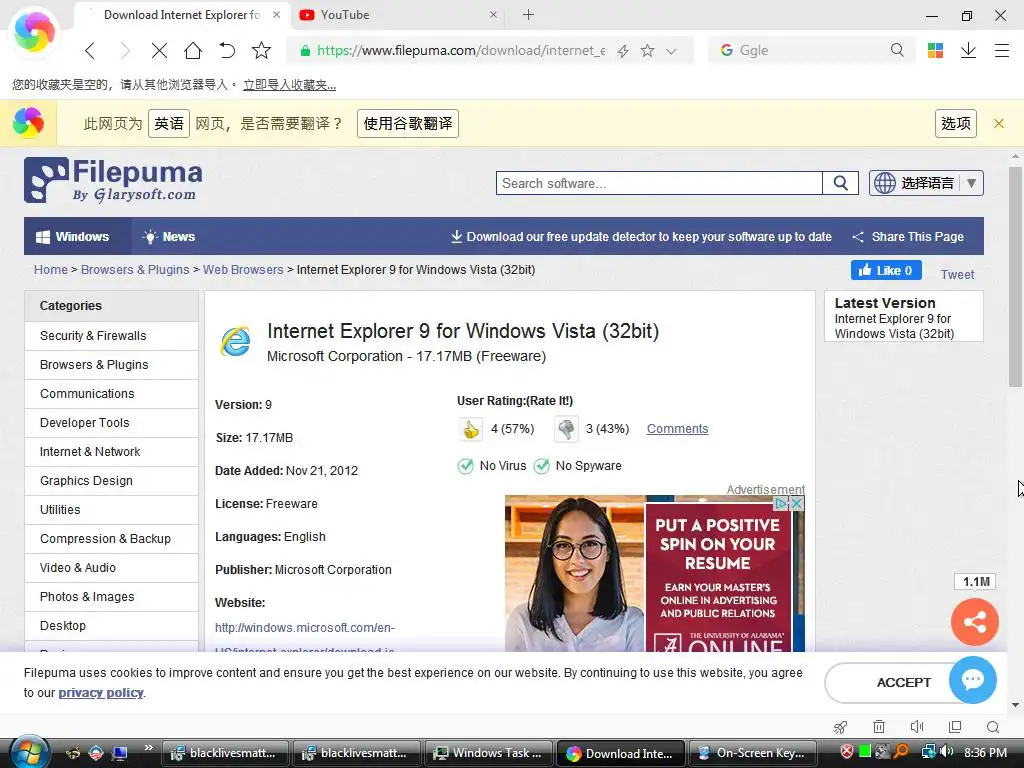The image size is (1024, 768).
Task: Click the thumbs up rating icon
Action: coord(471,430)
